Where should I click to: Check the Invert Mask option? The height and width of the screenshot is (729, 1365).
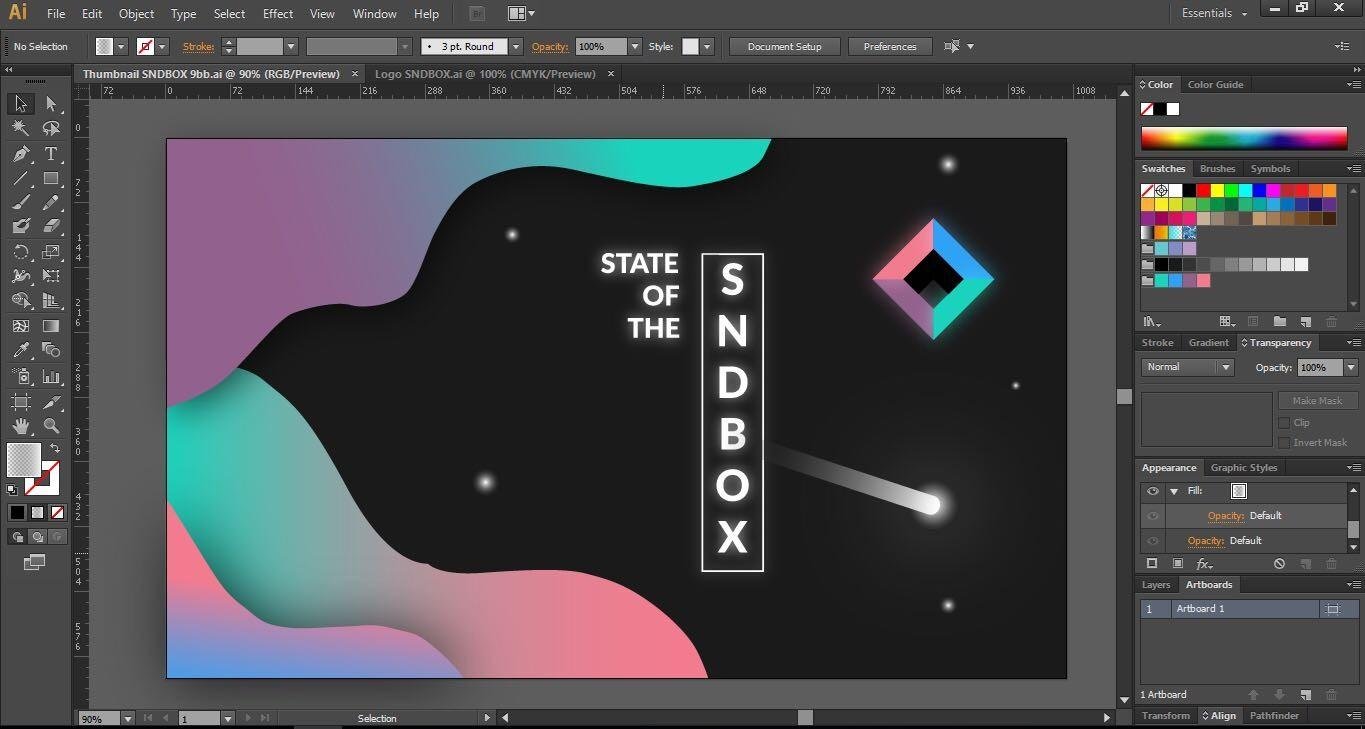pyautogui.click(x=1284, y=442)
